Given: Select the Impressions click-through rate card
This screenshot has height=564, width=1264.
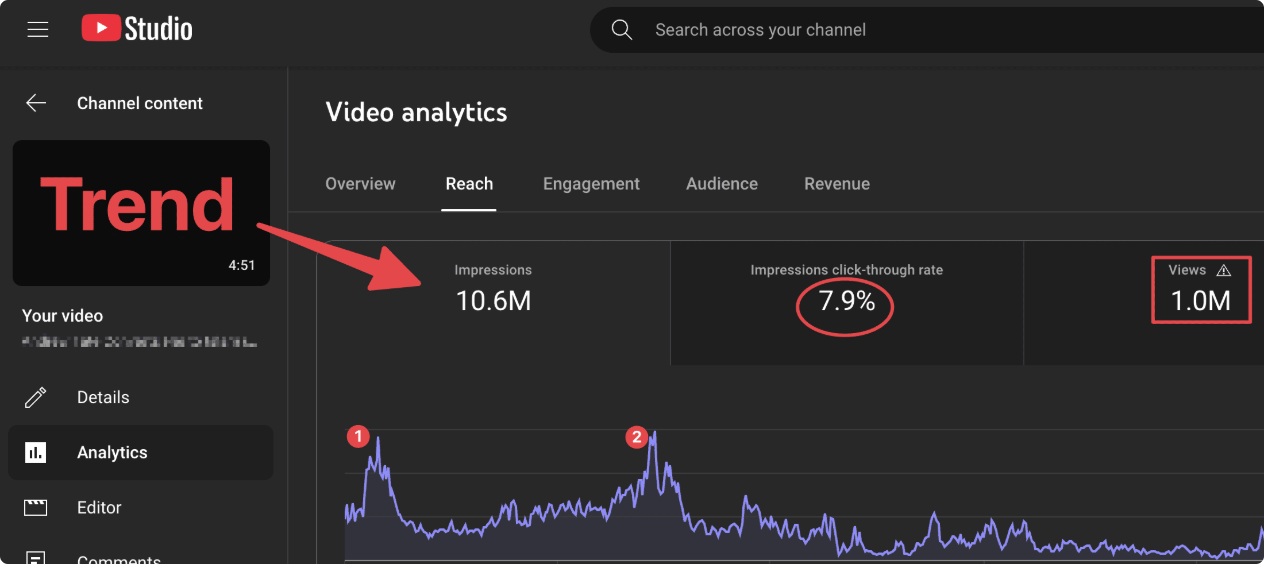Looking at the screenshot, I should click(846, 301).
